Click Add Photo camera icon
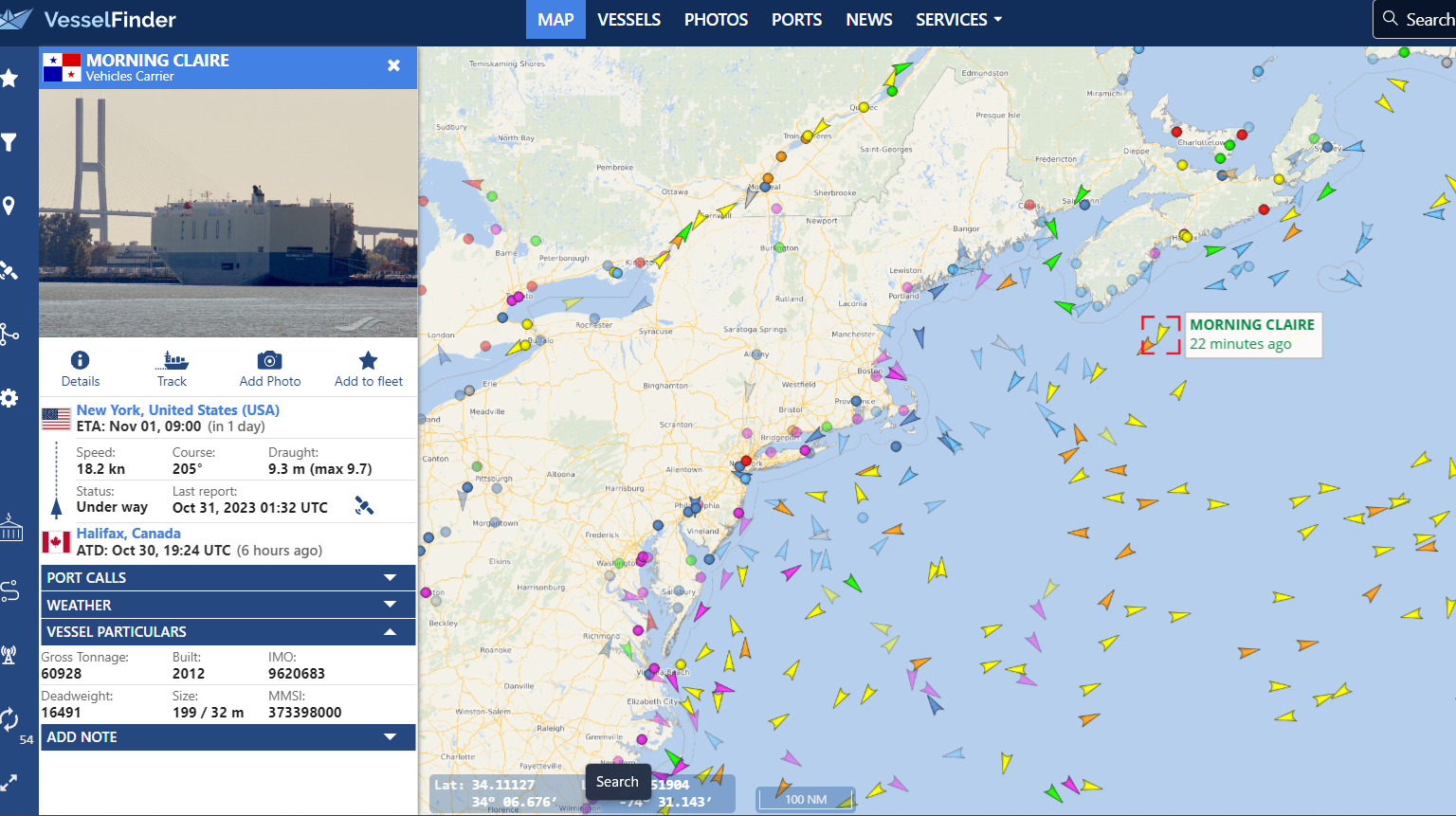Image resolution: width=1456 pixels, height=816 pixels. point(270,361)
